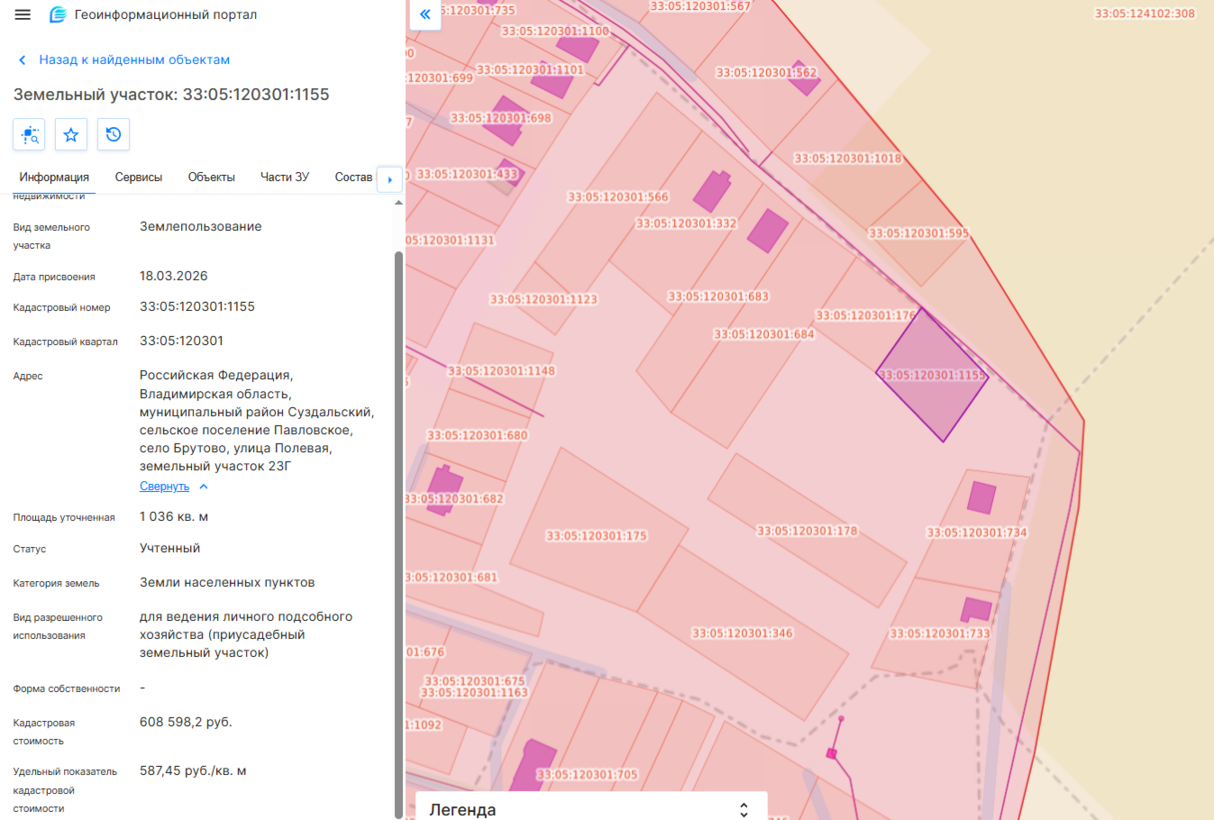Click map parcel label 33:05:120301:566
Image resolution: width=1214 pixels, height=820 pixels.
pyautogui.click(x=618, y=197)
